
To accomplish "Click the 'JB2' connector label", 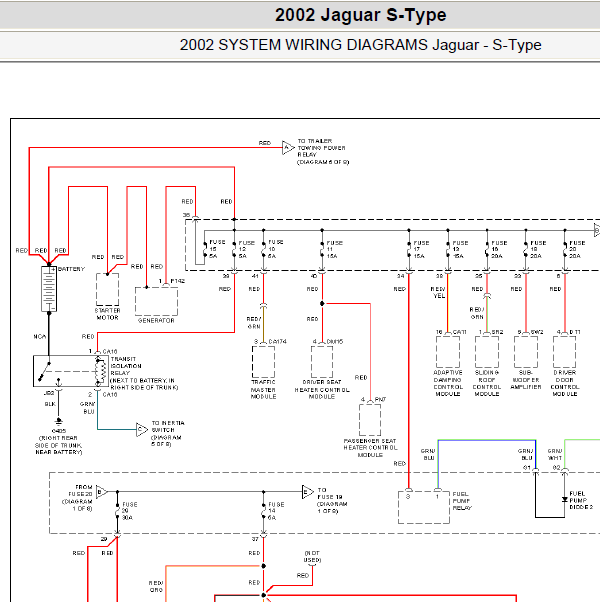I will 49,393.
